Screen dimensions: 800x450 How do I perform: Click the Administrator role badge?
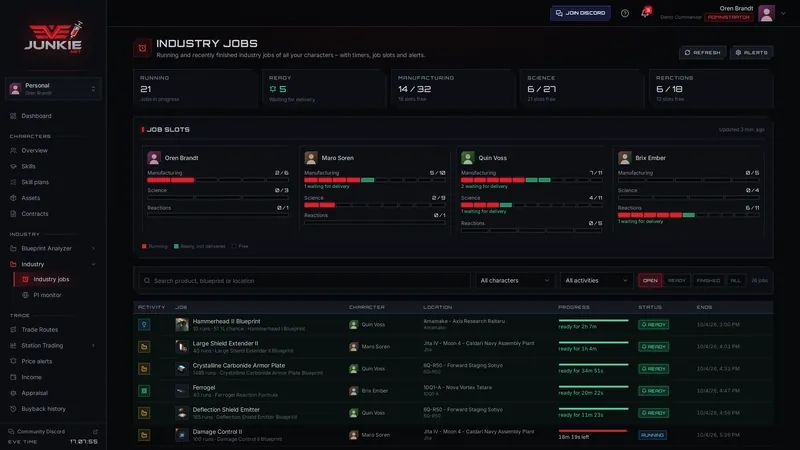729,17
